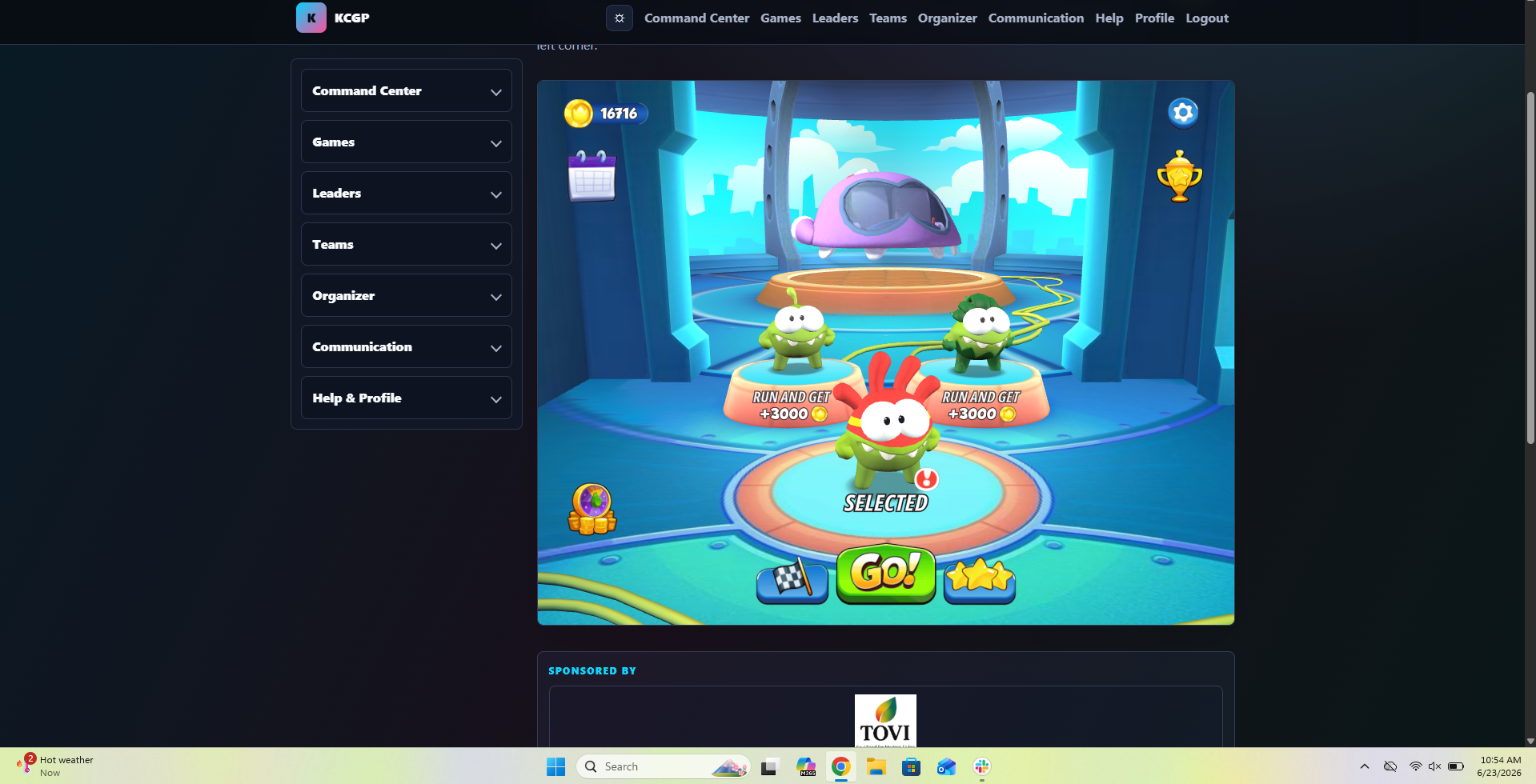Open the daily calendar icon
The image size is (1536, 784).
(x=592, y=175)
